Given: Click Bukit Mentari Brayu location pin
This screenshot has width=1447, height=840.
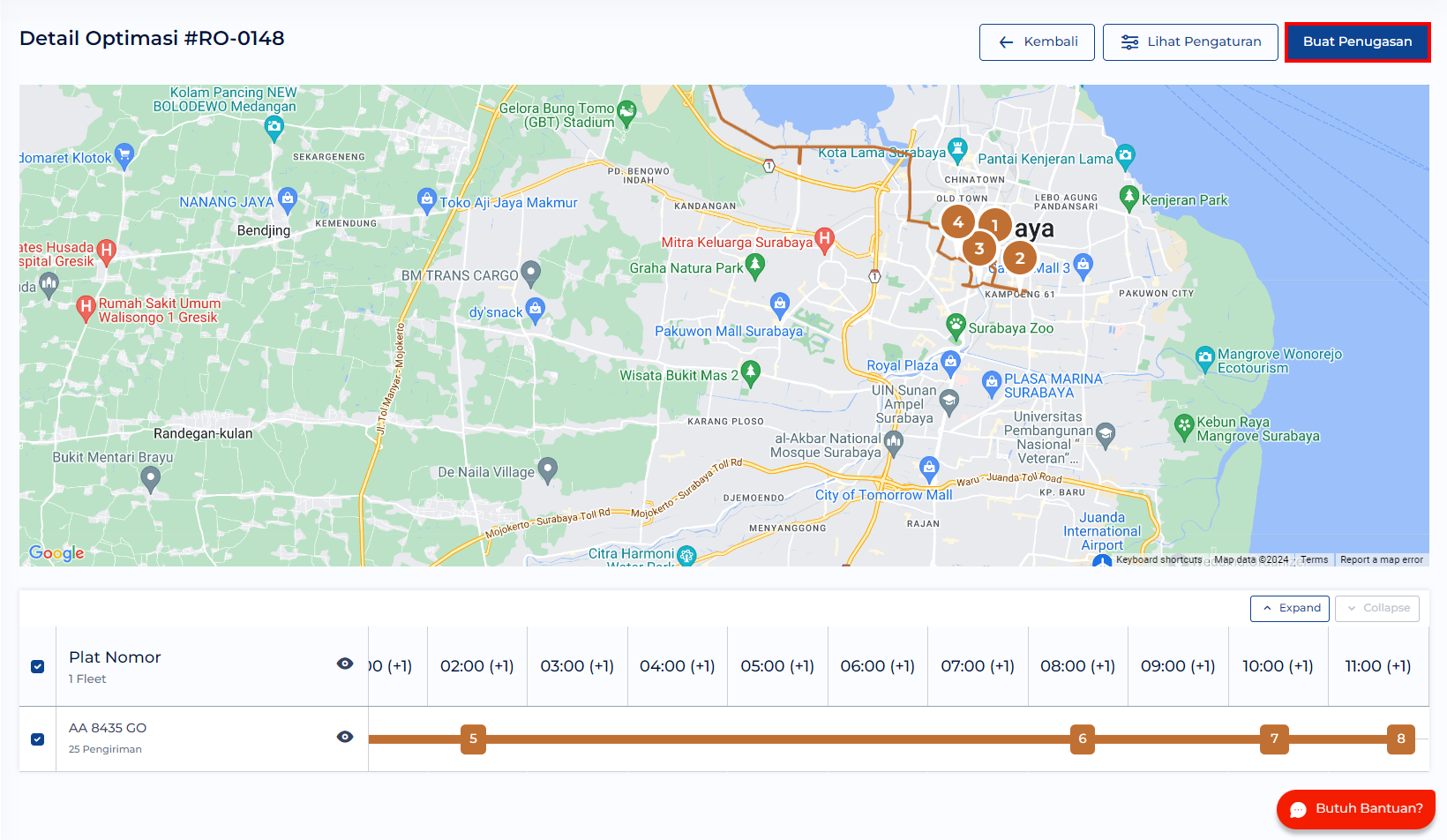Looking at the screenshot, I should pos(151,479).
